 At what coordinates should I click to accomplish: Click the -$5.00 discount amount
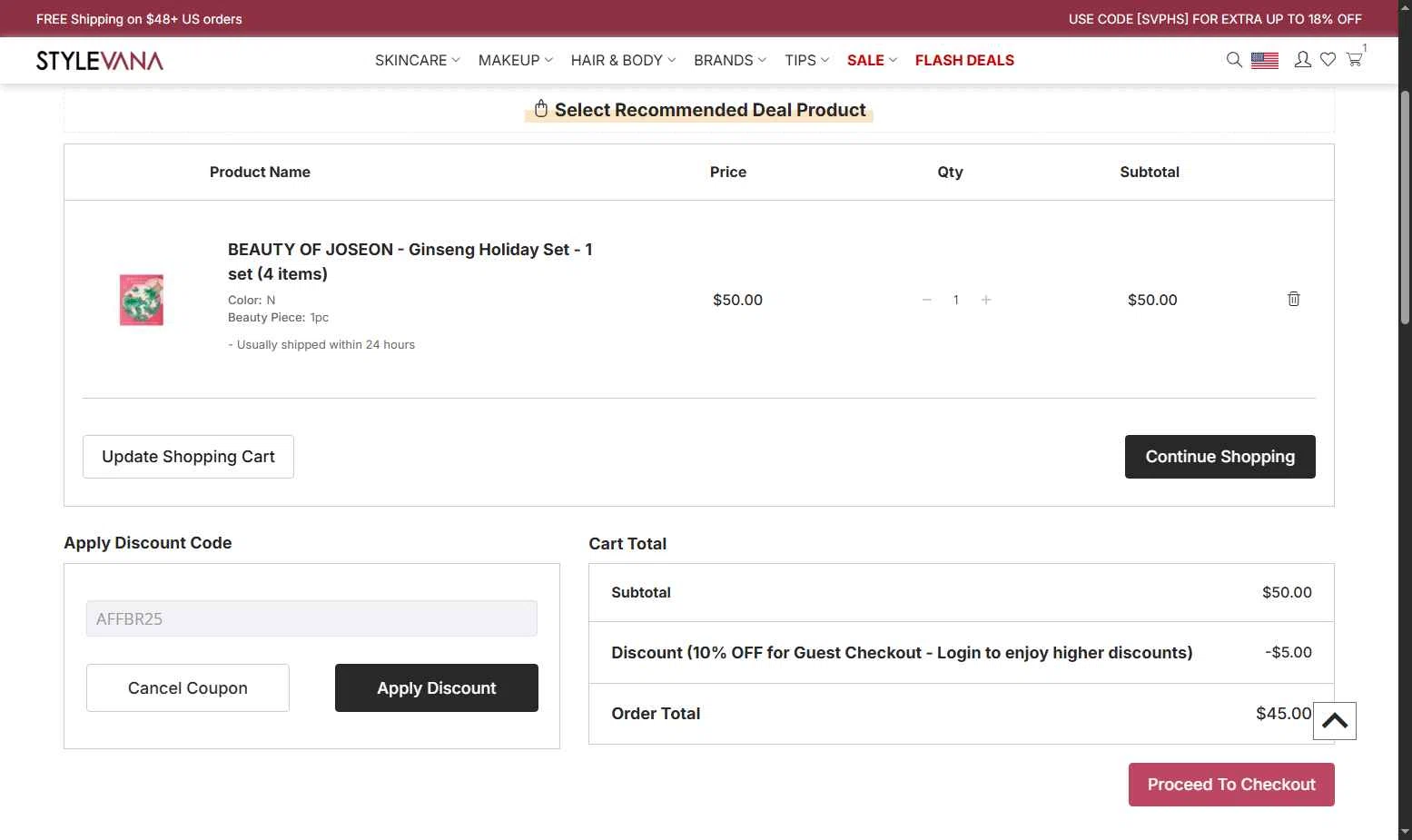pos(1288,652)
